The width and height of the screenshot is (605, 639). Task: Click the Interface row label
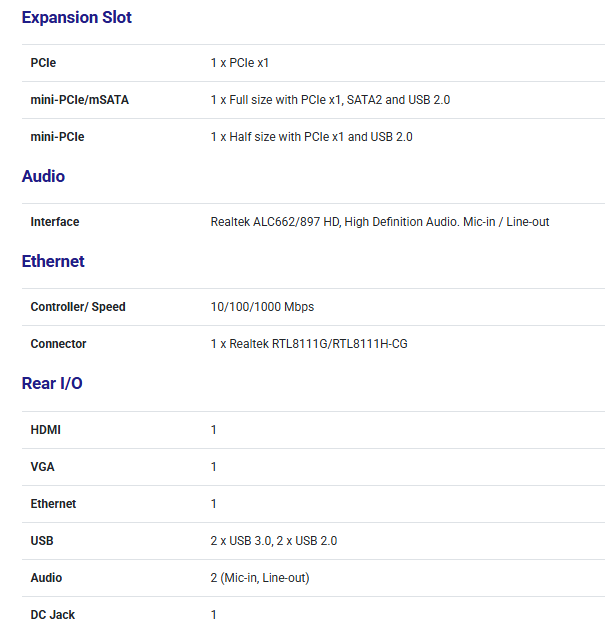55,222
